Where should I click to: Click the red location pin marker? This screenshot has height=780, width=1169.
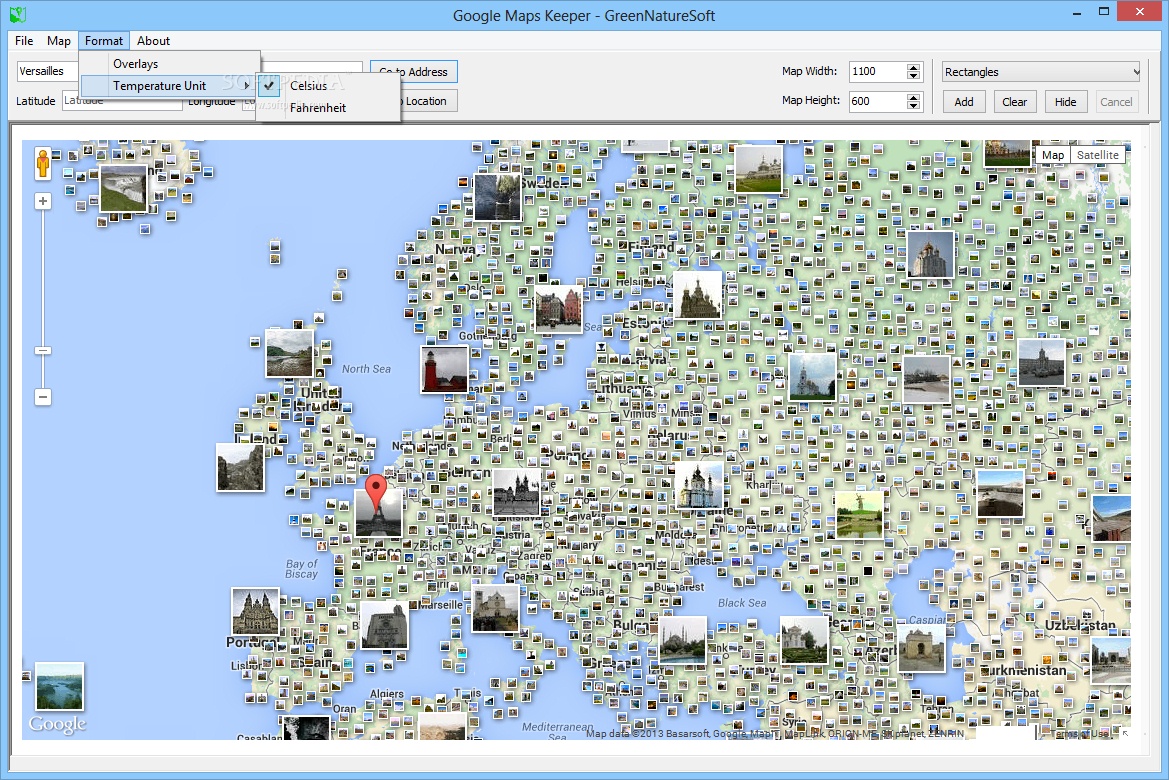tap(376, 492)
